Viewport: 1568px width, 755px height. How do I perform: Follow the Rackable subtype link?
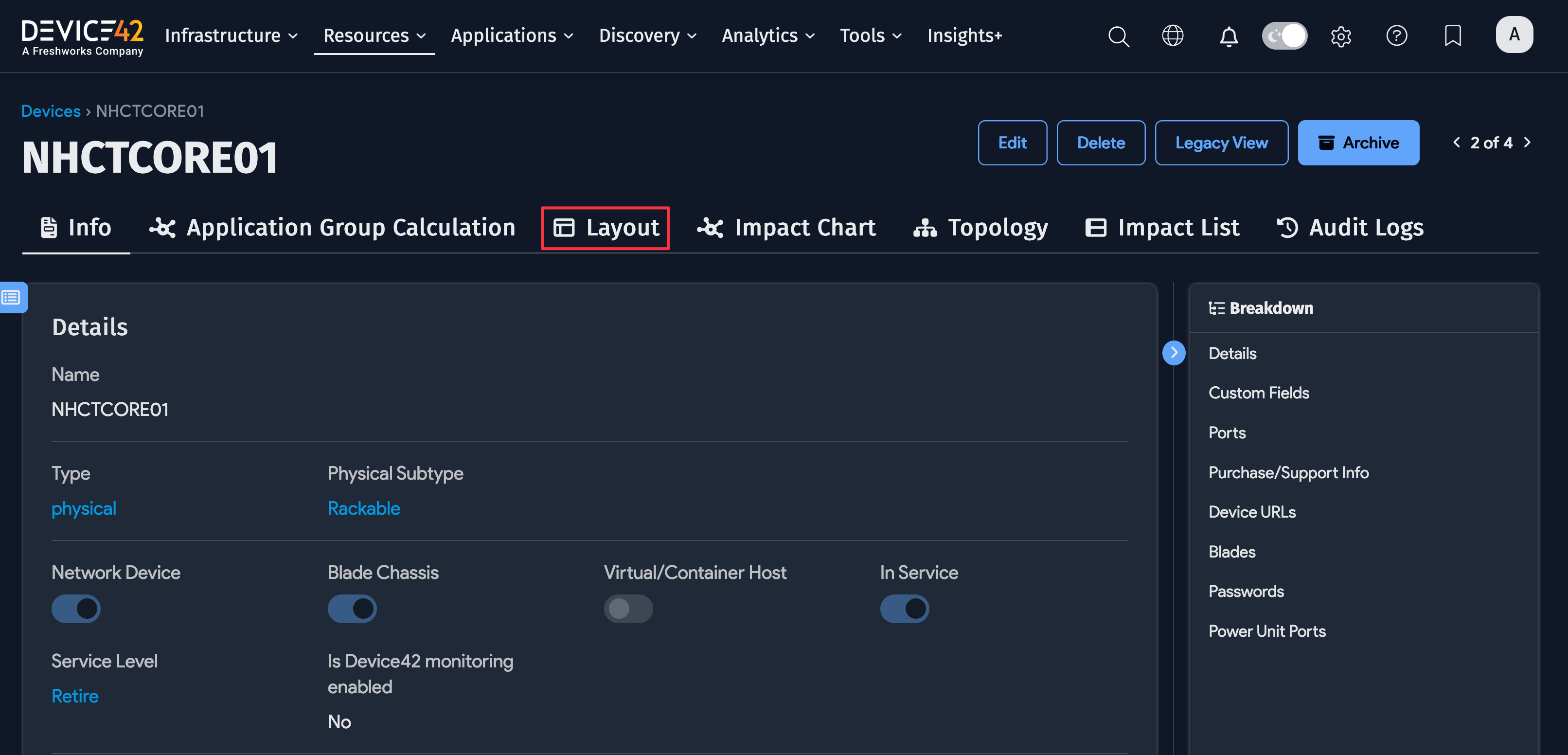(x=363, y=508)
